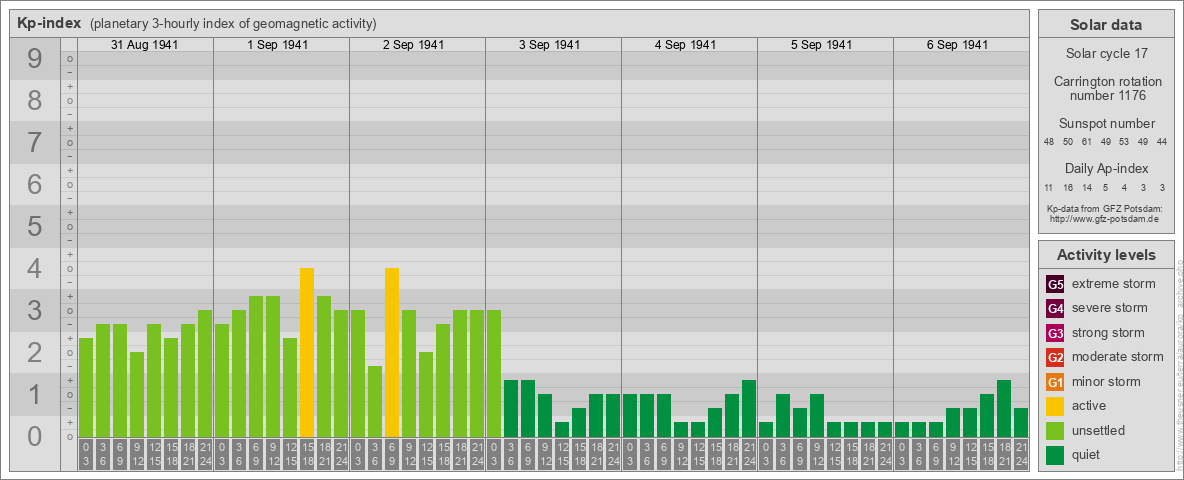Click the 4 Sep 1941 date header

[686, 45]
